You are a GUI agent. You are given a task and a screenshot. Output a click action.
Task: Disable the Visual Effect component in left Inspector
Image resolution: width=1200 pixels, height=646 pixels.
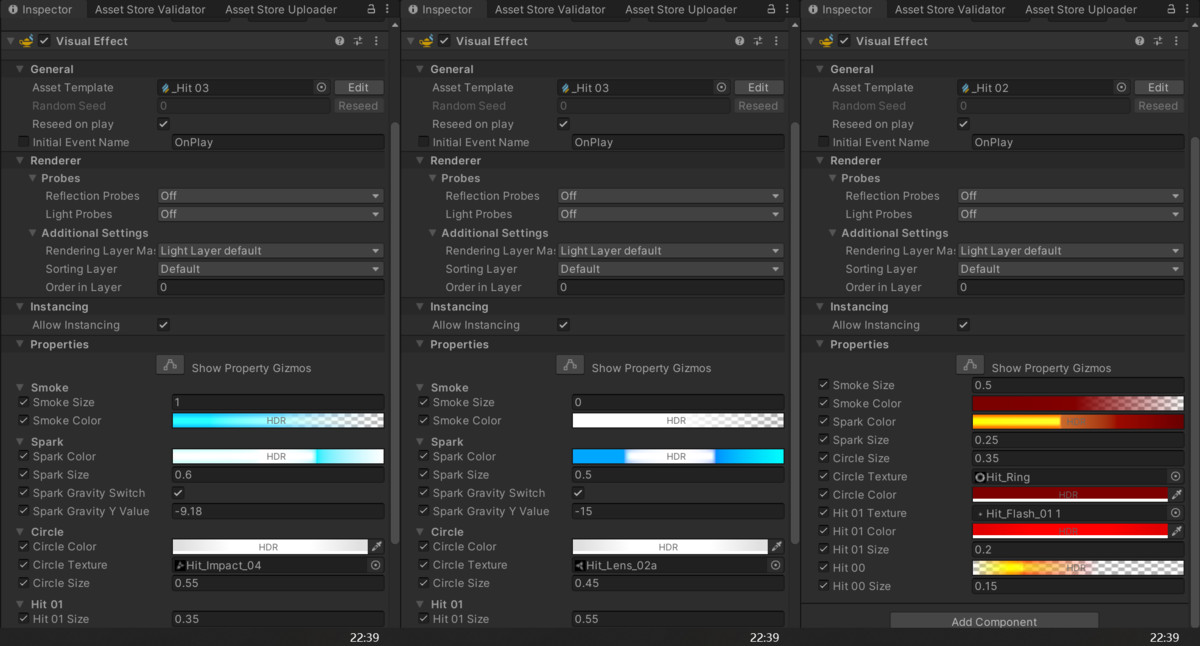(x=44, y=41)
